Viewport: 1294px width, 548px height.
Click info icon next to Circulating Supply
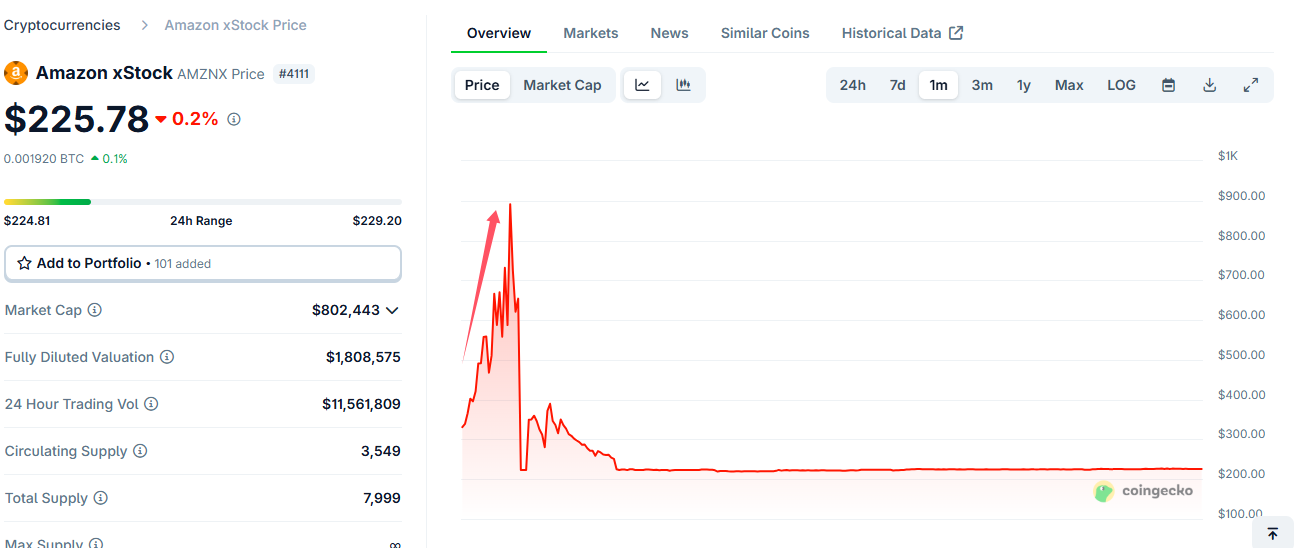click(x=140, y=451)
